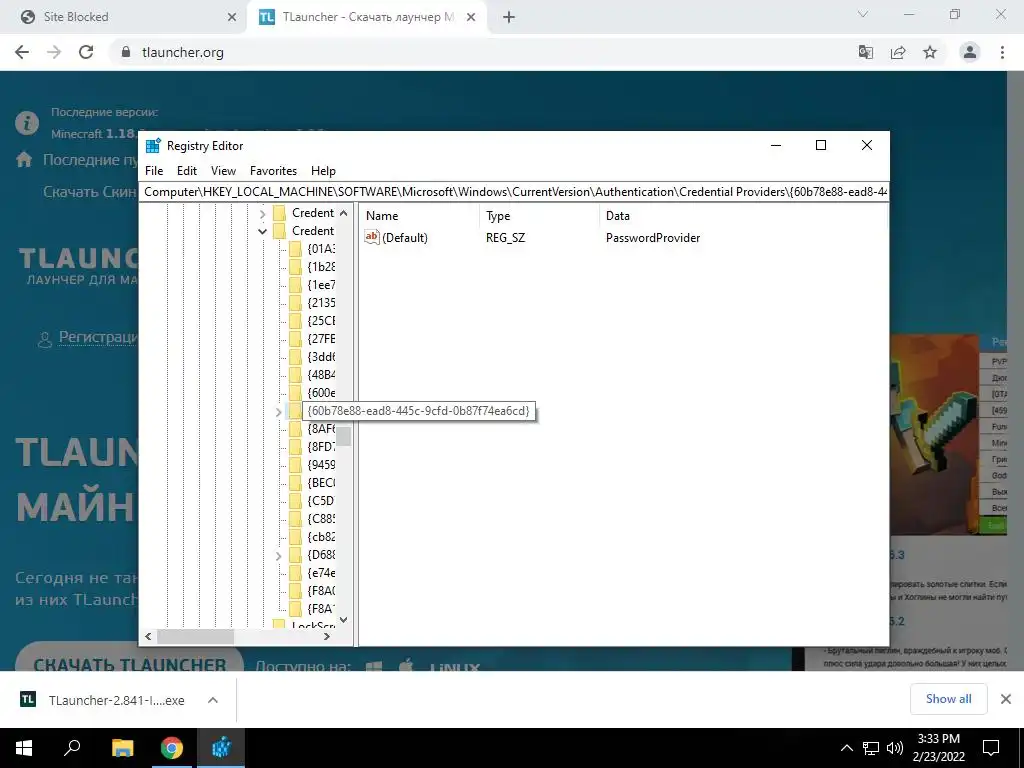Click the {e74e key label
The height and width of the screenshot is (768, 1024).
[x=321, y=573]
